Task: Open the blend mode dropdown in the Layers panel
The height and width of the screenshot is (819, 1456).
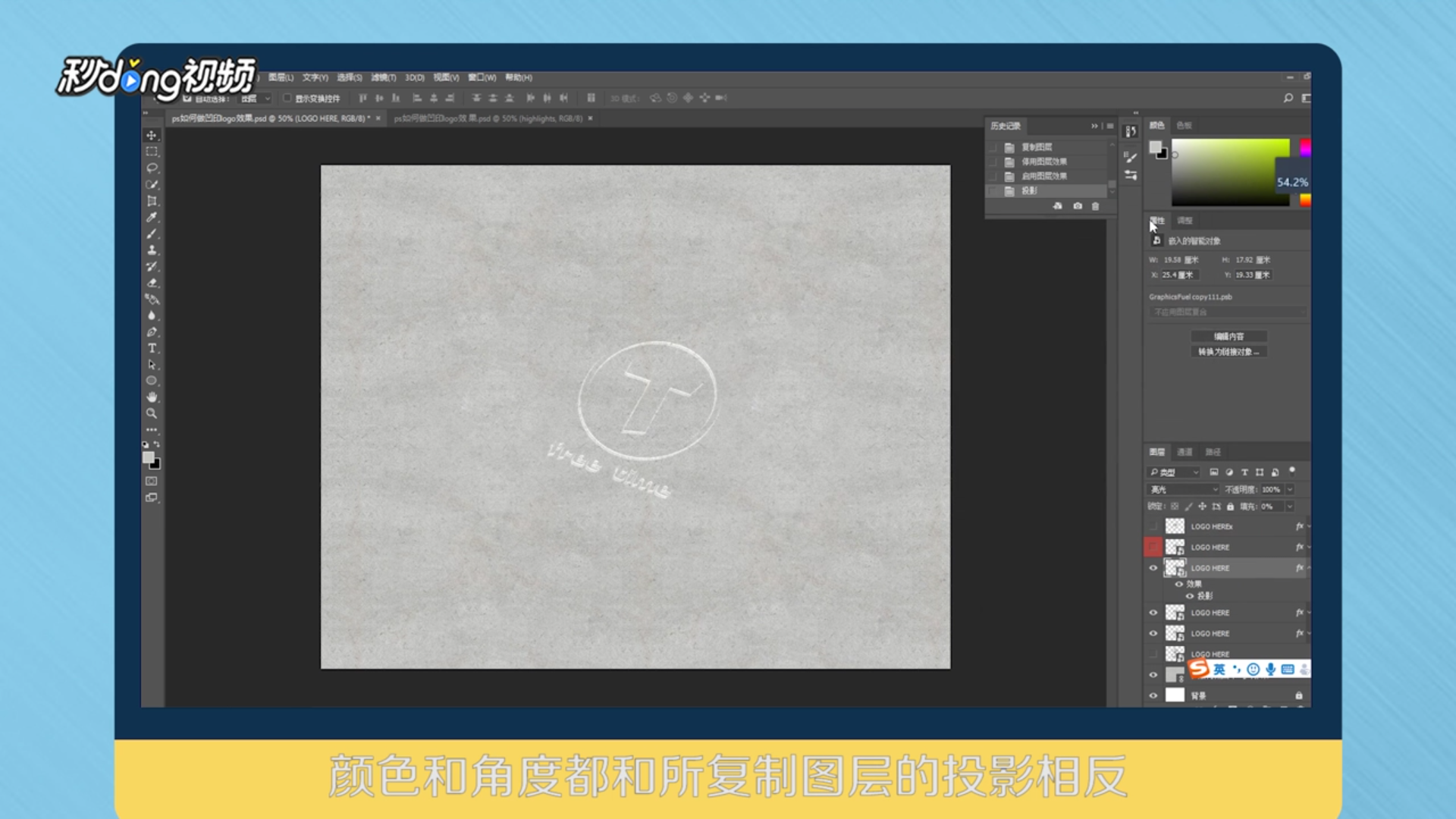Action: tap(1183, 490)
